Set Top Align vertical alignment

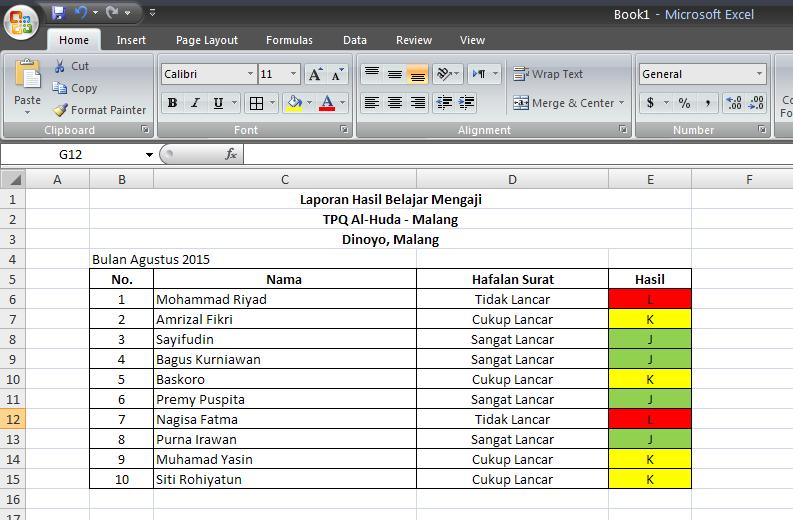(x=372, y=74)
